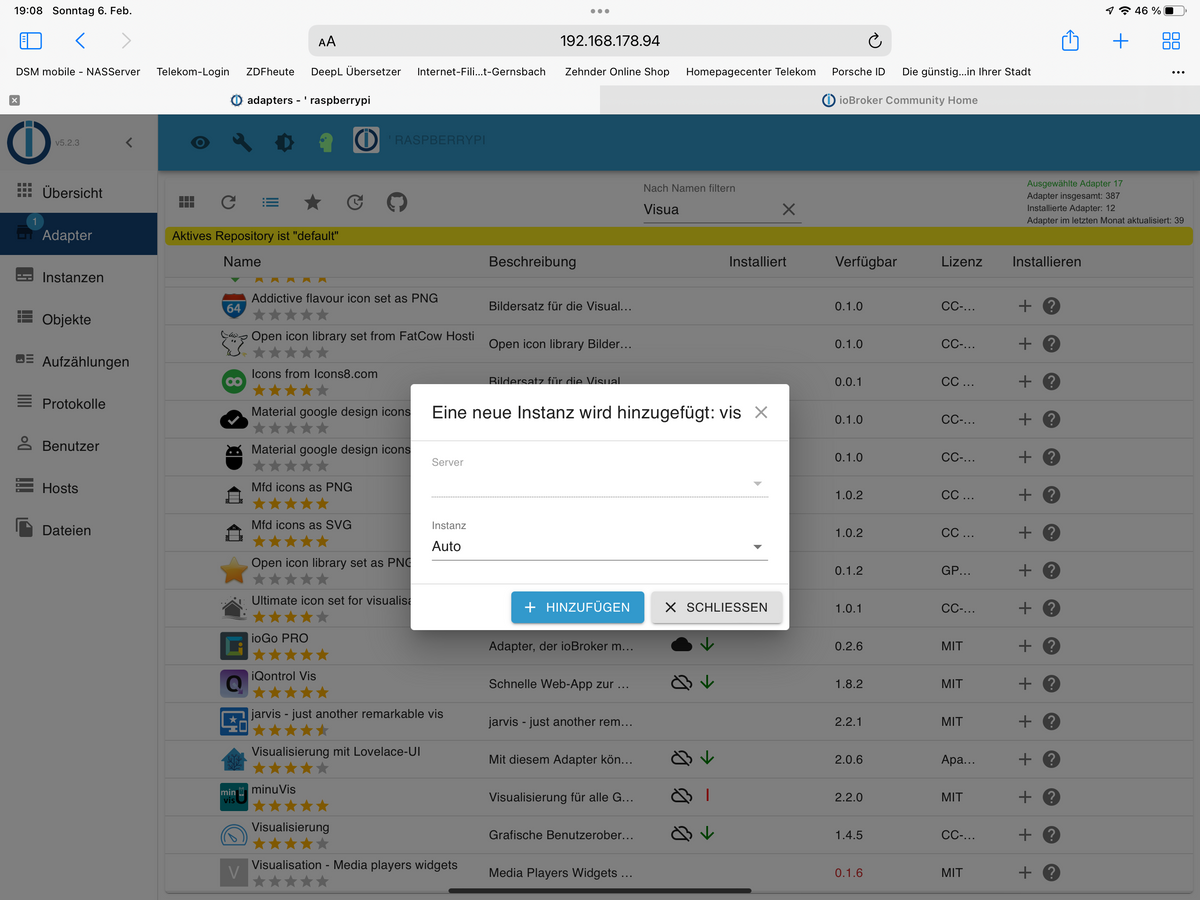Click plus to install minuVis
Screen dimensions: 1200x900
point(1024,797)
